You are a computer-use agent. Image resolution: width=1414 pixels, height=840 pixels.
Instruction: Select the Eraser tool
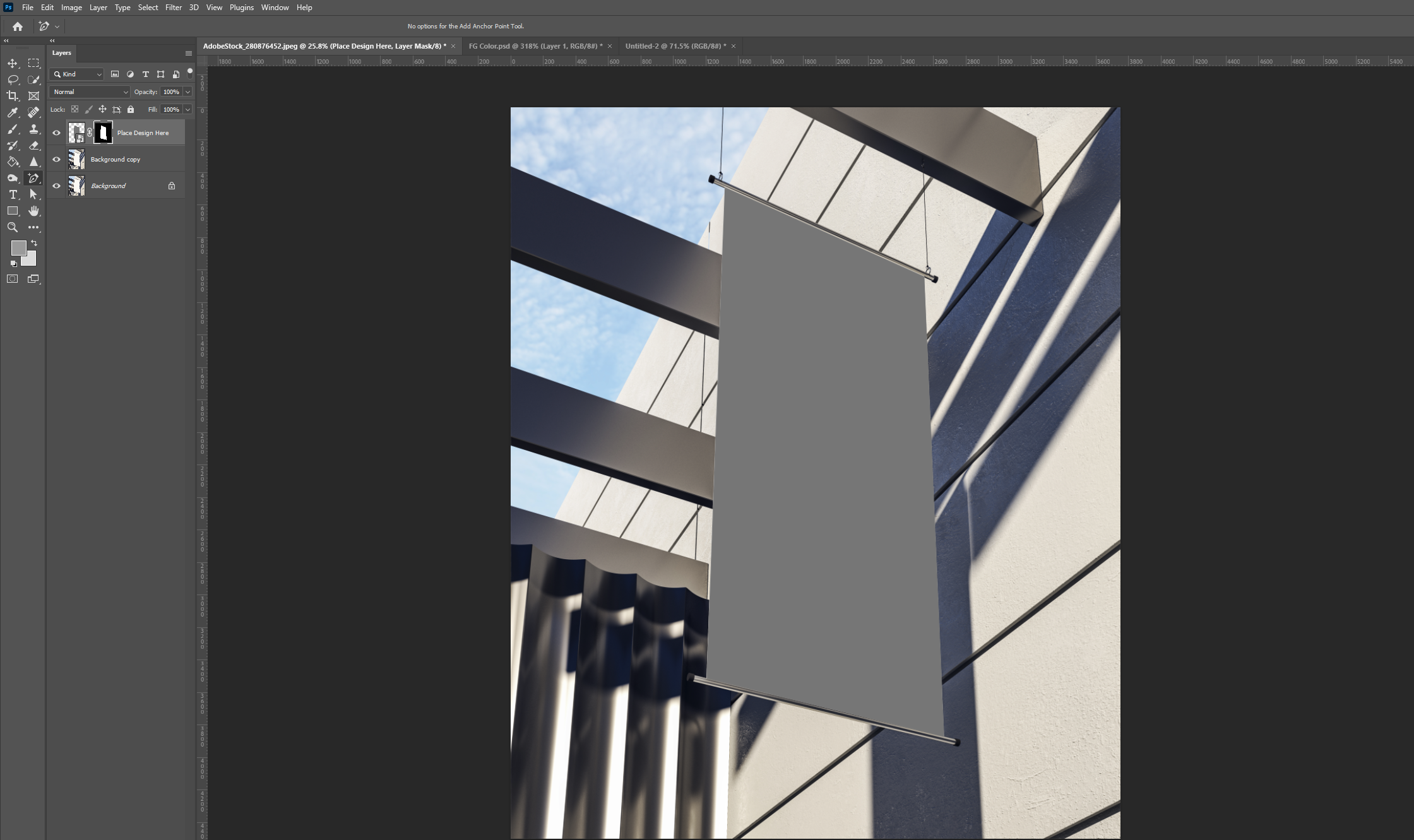(33, 145)
